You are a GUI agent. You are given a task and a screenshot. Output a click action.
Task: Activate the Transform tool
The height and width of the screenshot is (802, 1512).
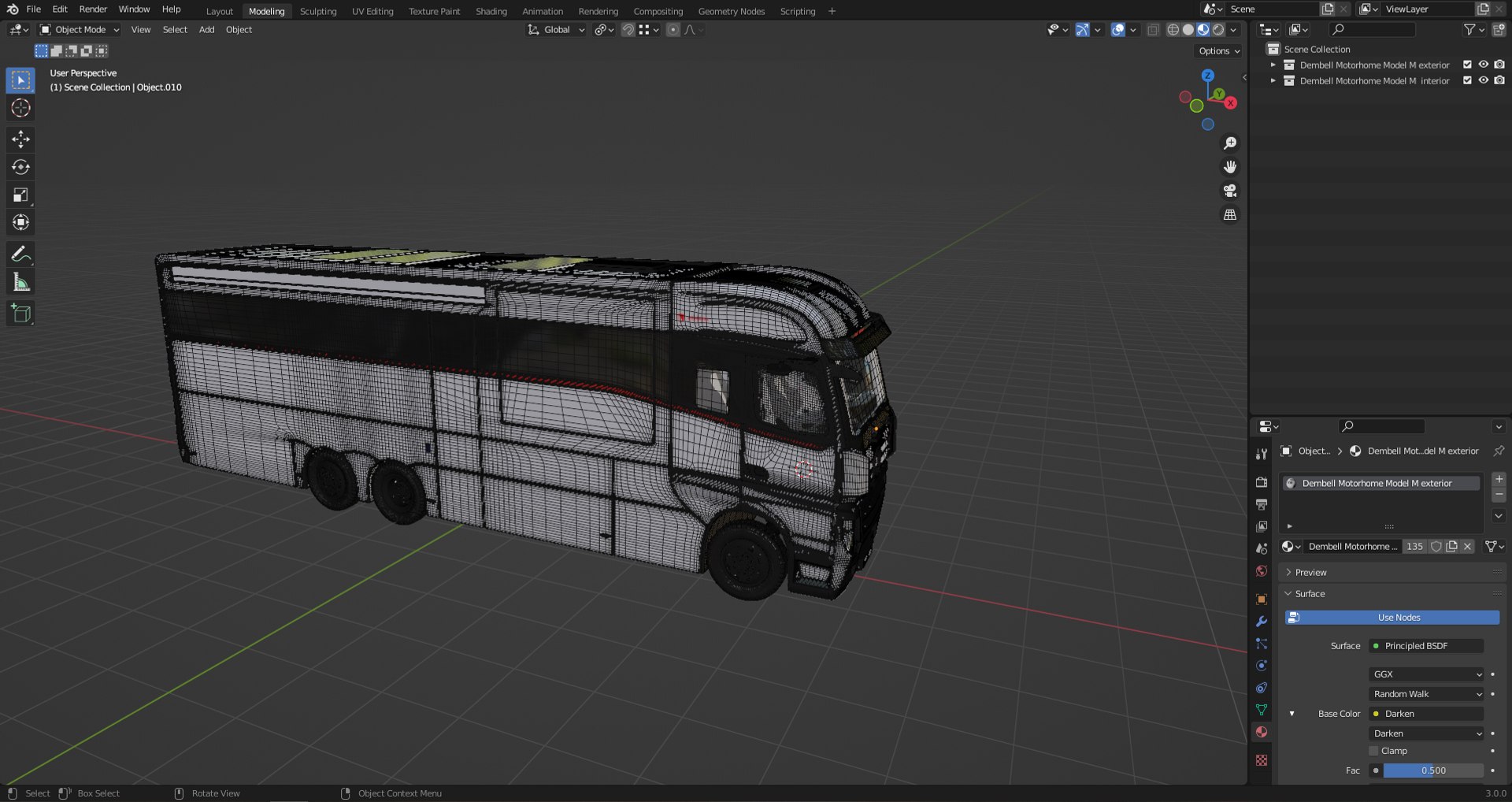point(21,222)
